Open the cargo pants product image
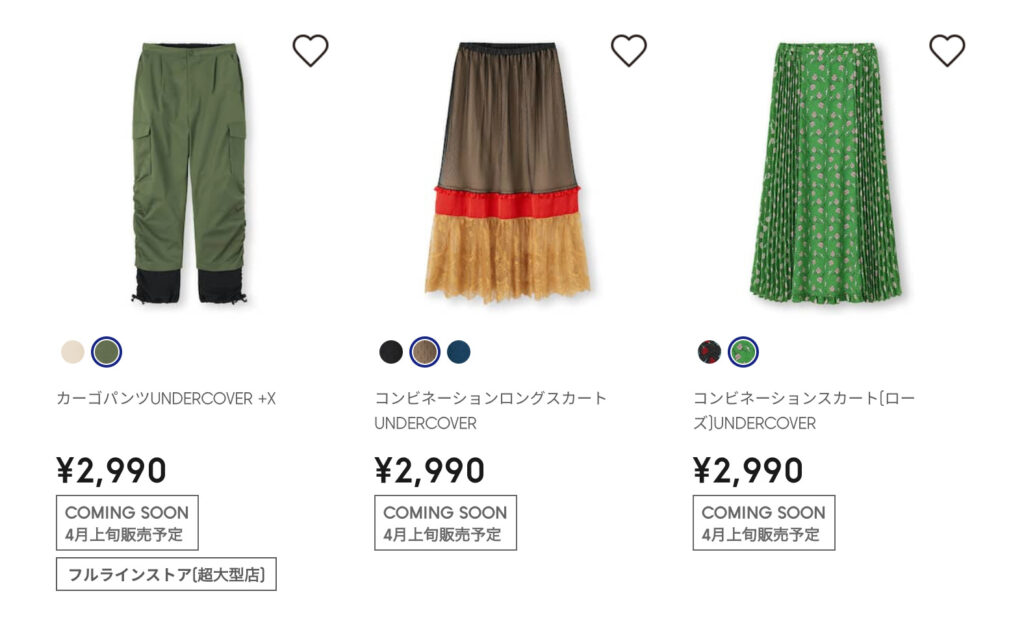The image size is (1024, 639). [189, 173]
